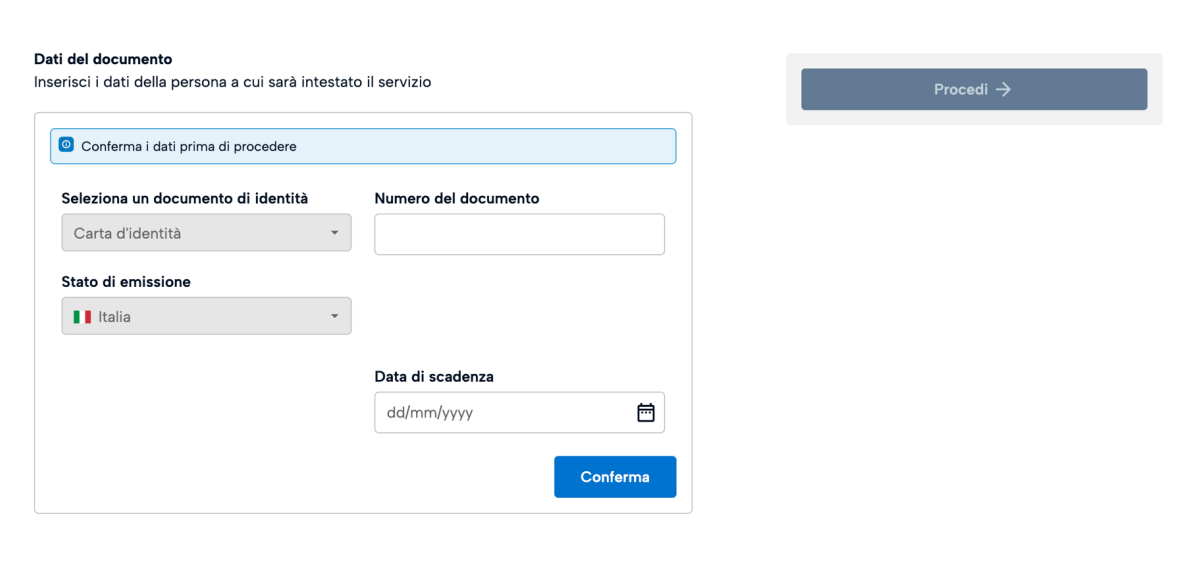
Task: Click the 'Stato di emissione' label
Action: point(126,282)
